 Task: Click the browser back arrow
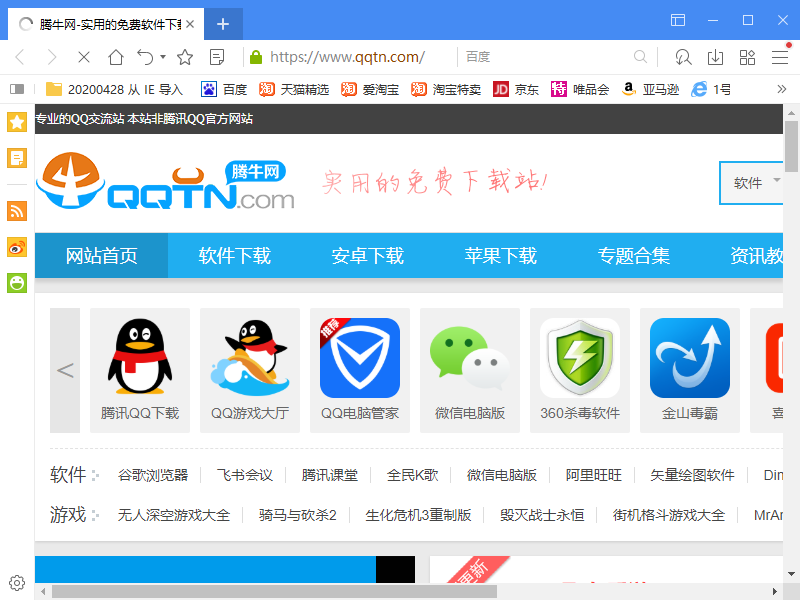tap(20, 57)
